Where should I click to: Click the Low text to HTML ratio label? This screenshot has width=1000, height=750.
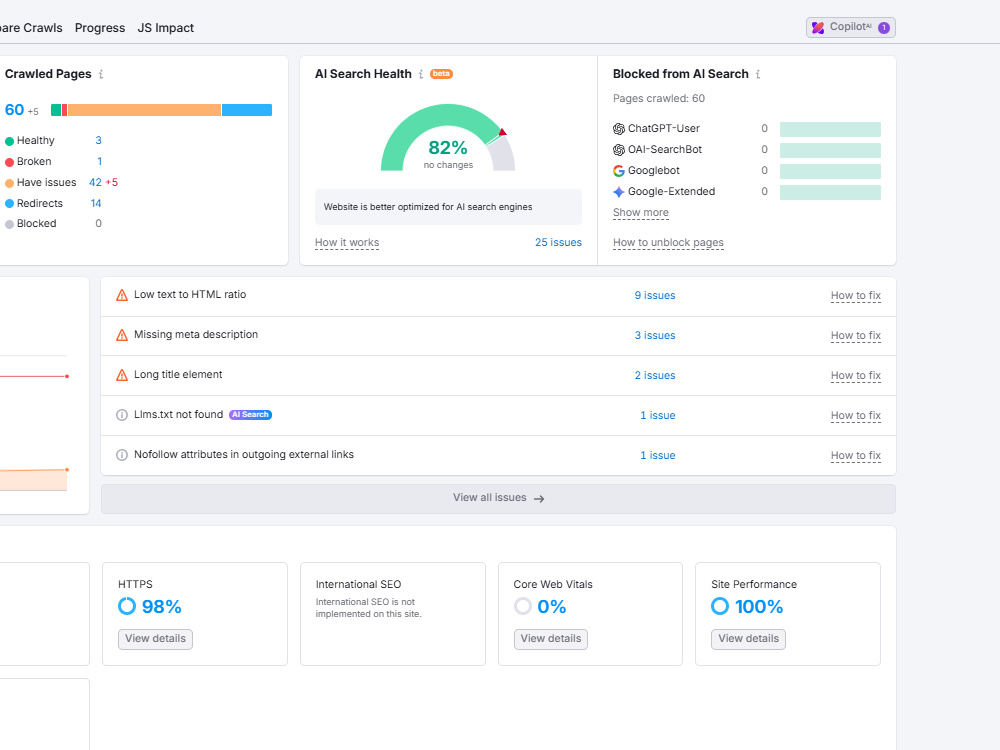(x=190, y=295)
